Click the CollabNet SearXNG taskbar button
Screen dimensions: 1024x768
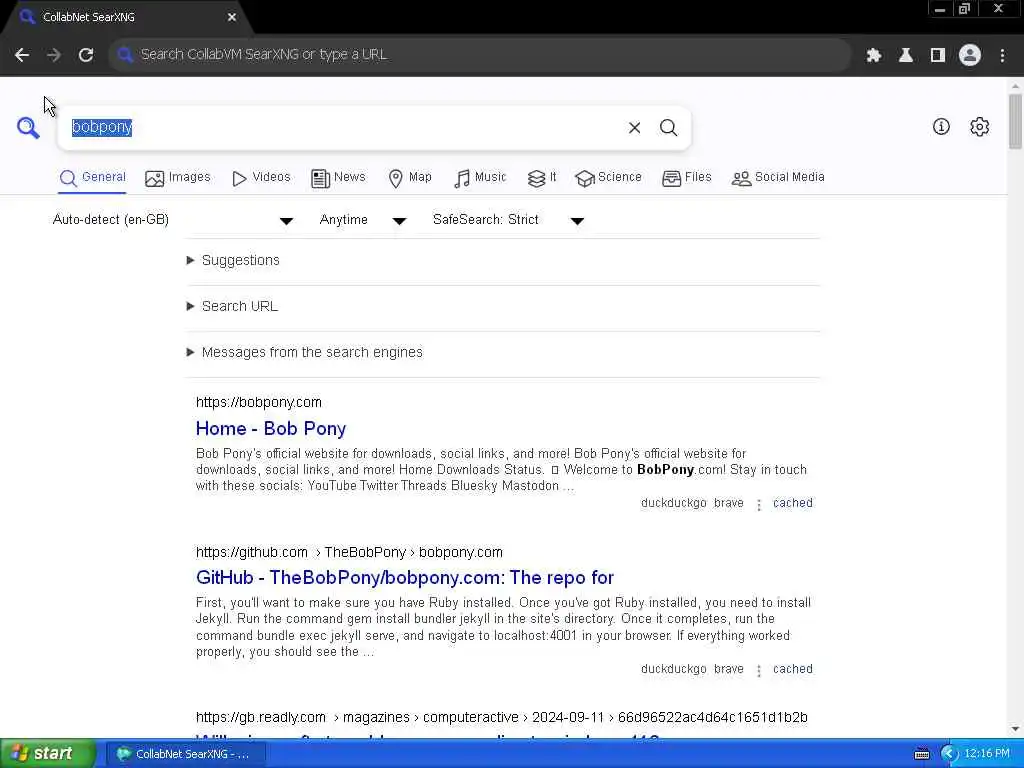tap(186, 754)
